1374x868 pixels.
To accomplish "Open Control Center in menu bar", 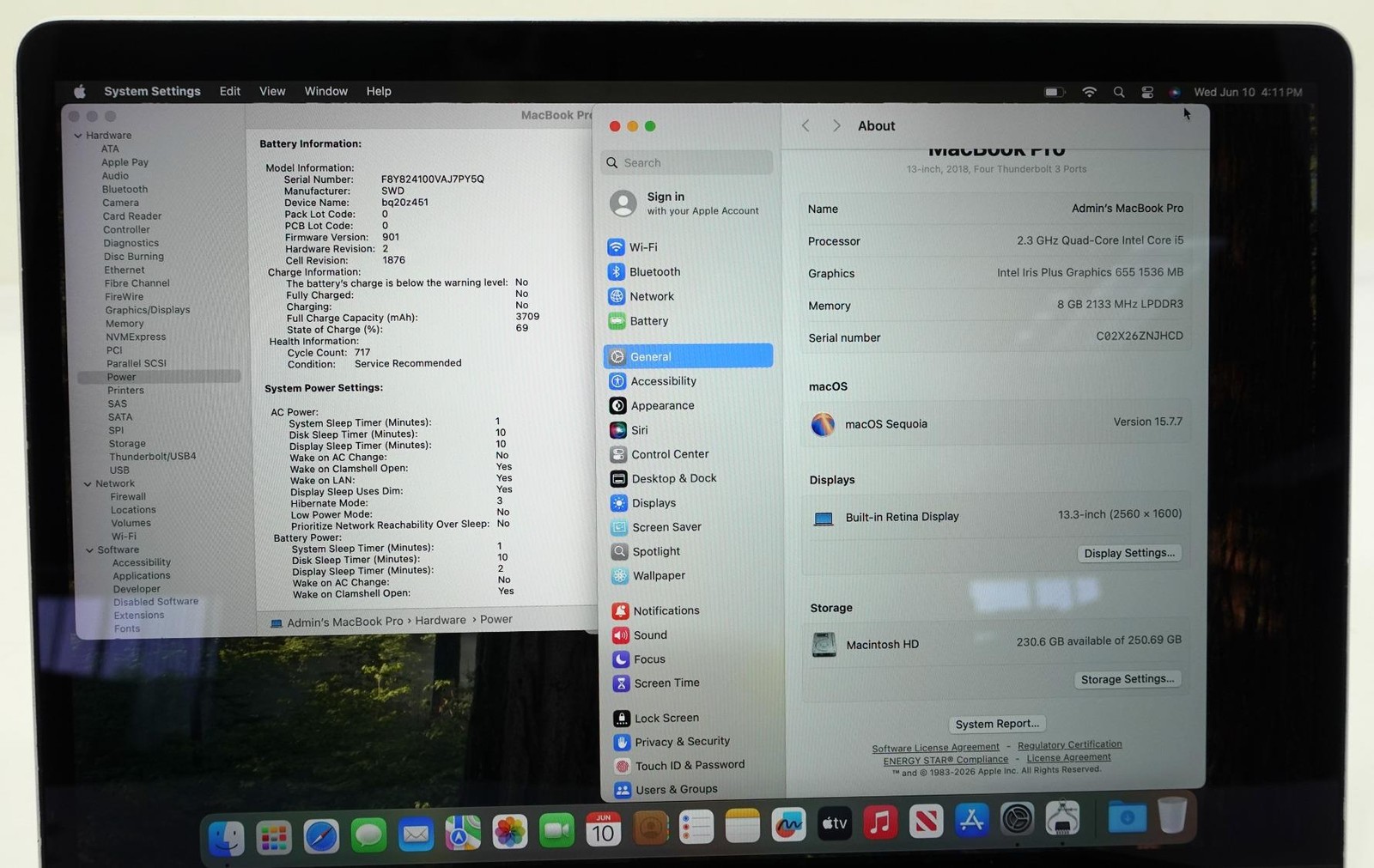I will 1147,92.
